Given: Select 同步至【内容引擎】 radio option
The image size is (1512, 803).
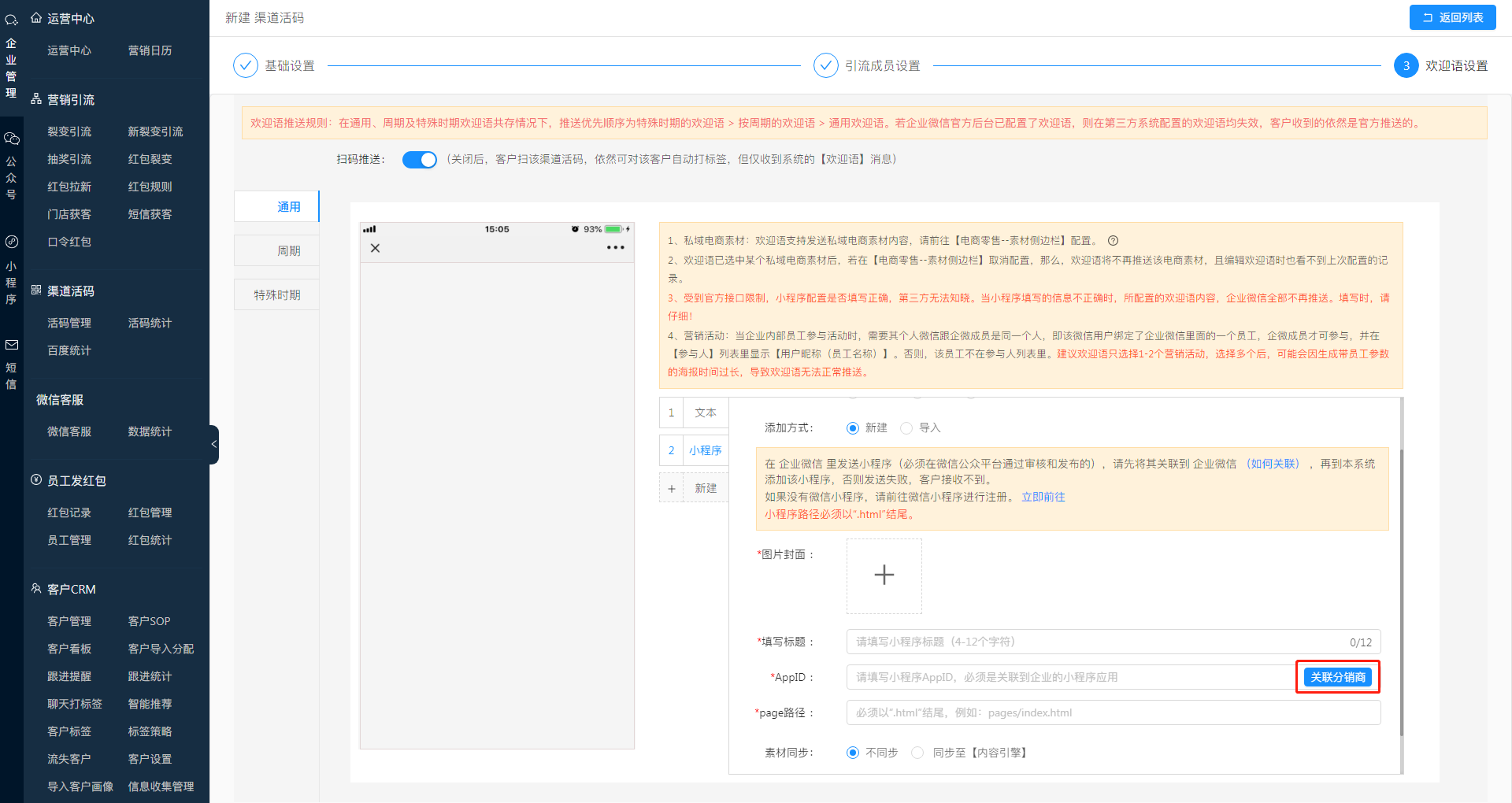Looking at the screenshot, I should pyautogui.click(x=917, y=753).
